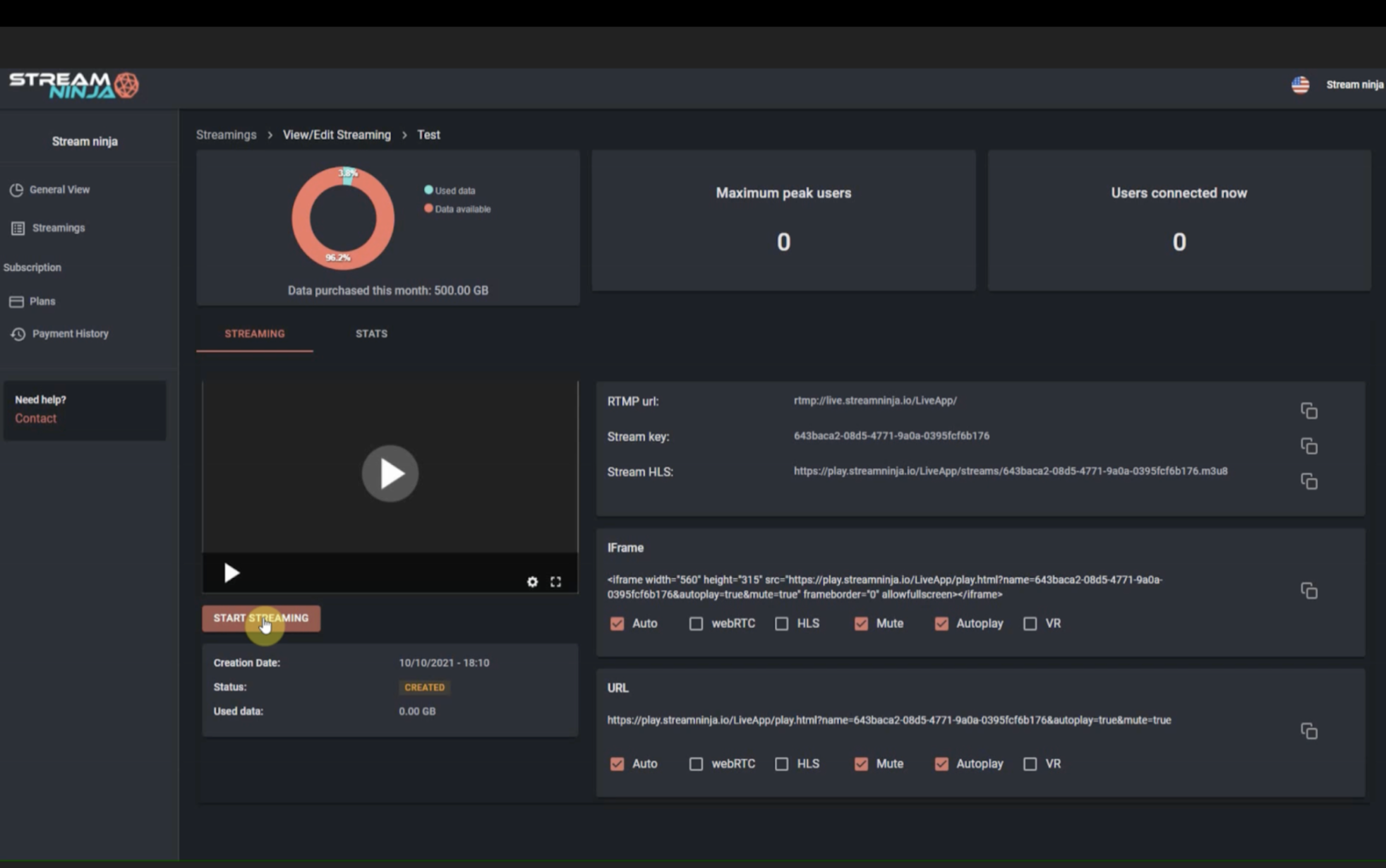The height and width of the screenshot is (868, 1386).
Task: Click the Maximum peak users card
Action: pos(783,220)
